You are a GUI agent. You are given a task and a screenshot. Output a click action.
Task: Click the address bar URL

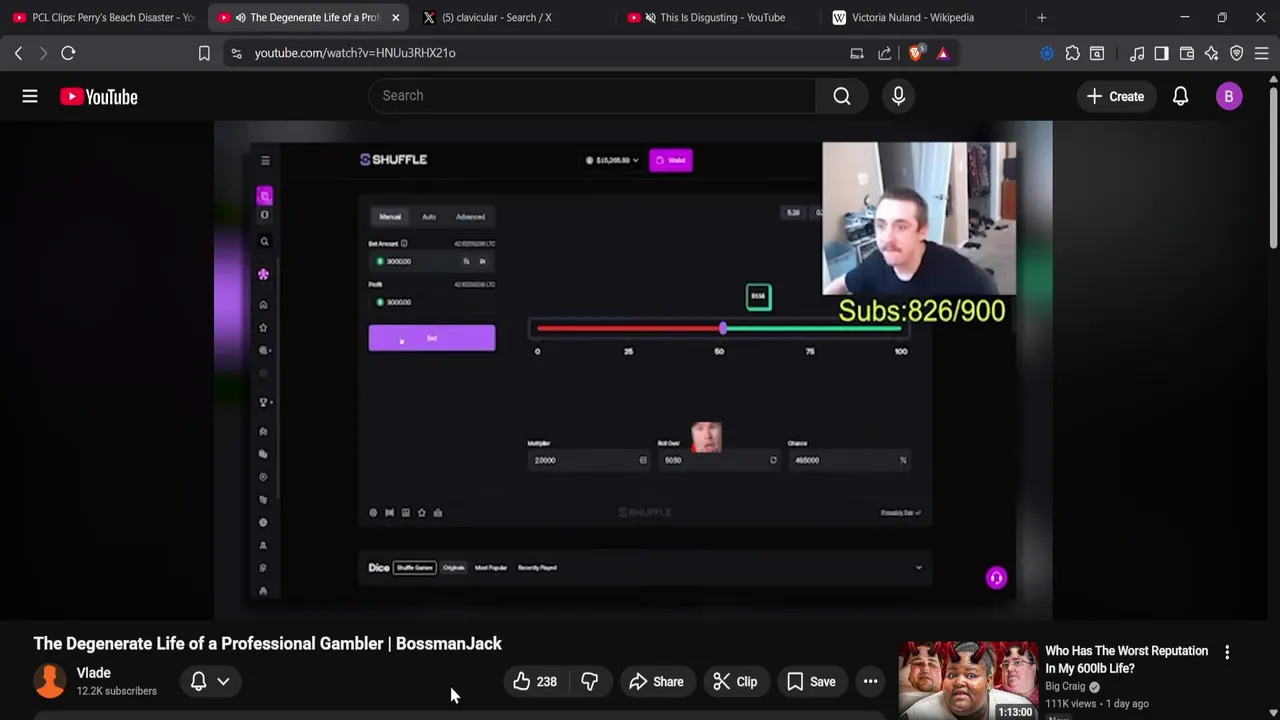[355, 53]
